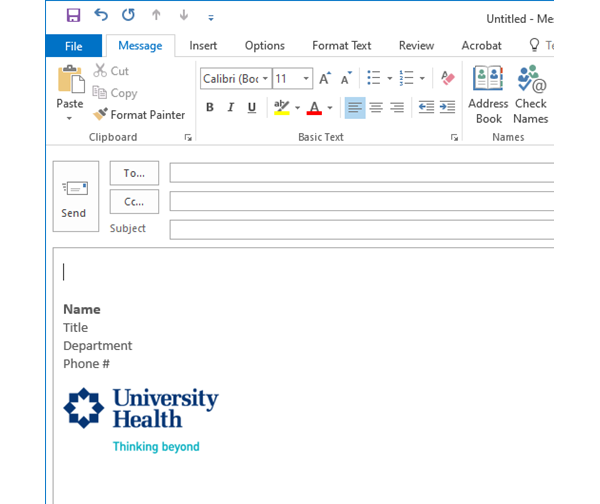
Task: Increase the font size with Grow Font
Action: point(325,78)
